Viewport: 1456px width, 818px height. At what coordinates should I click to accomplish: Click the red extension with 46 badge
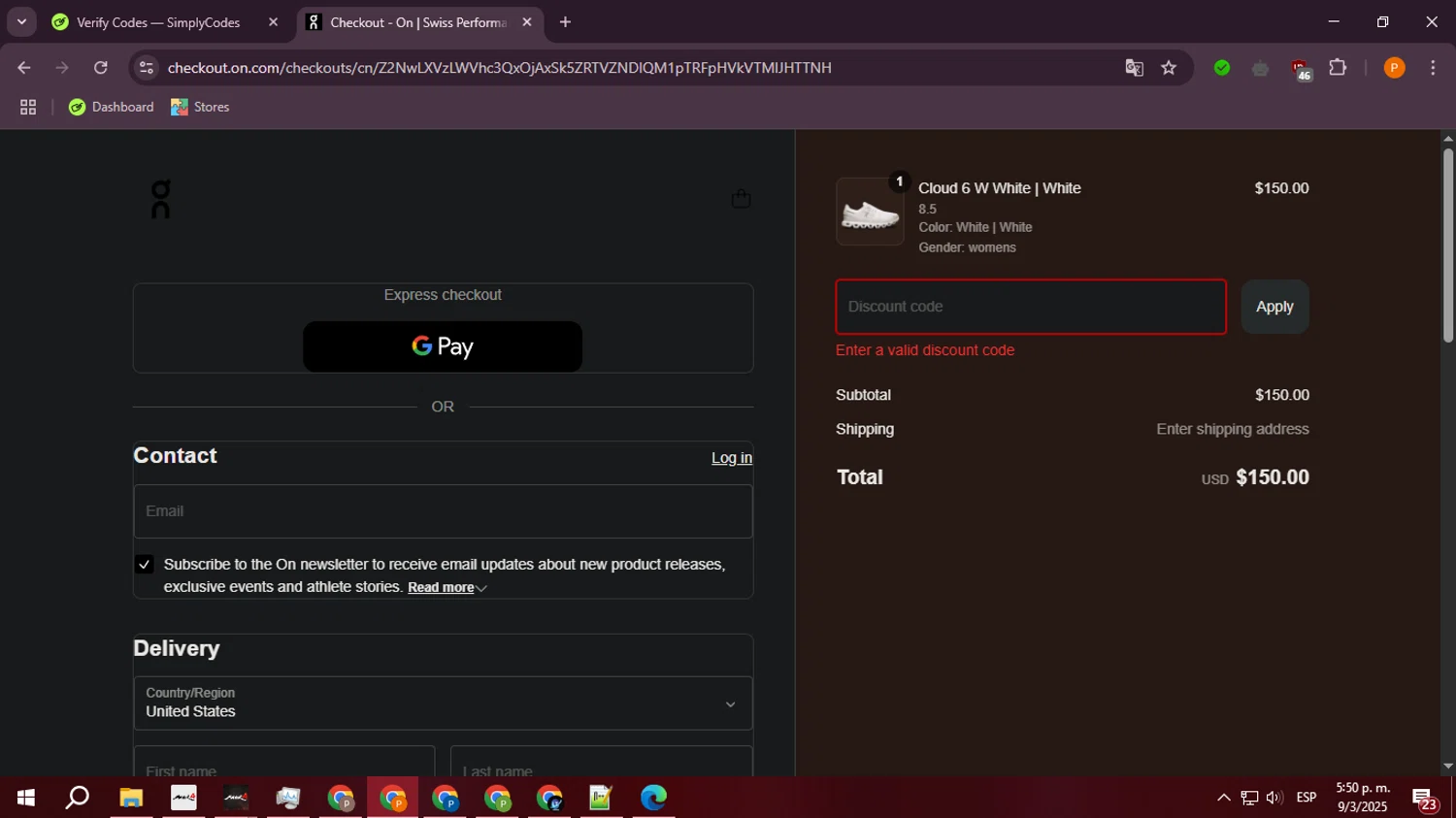pos(1301,69)
